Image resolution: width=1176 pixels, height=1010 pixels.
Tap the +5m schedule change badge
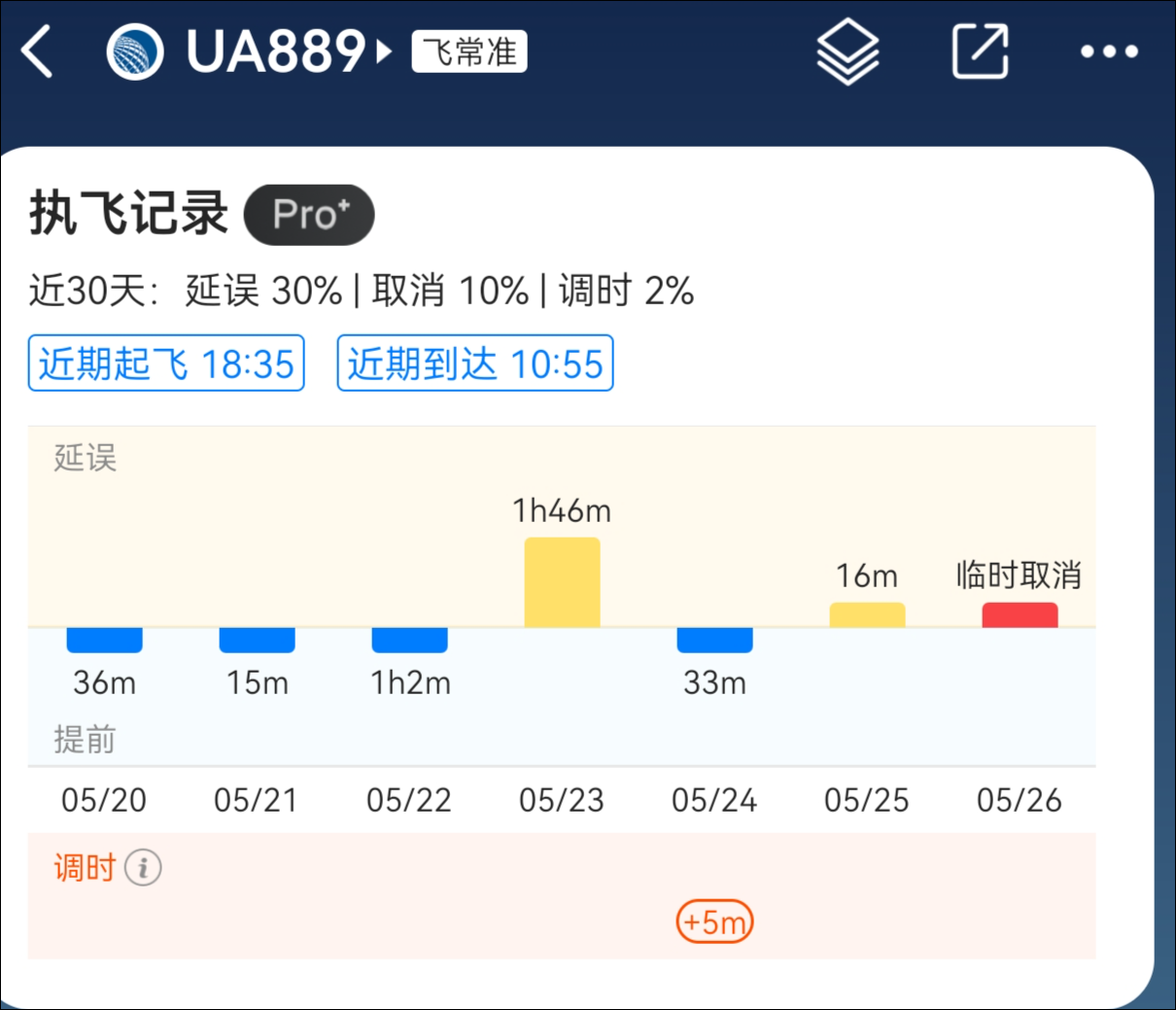coord(714,922)
